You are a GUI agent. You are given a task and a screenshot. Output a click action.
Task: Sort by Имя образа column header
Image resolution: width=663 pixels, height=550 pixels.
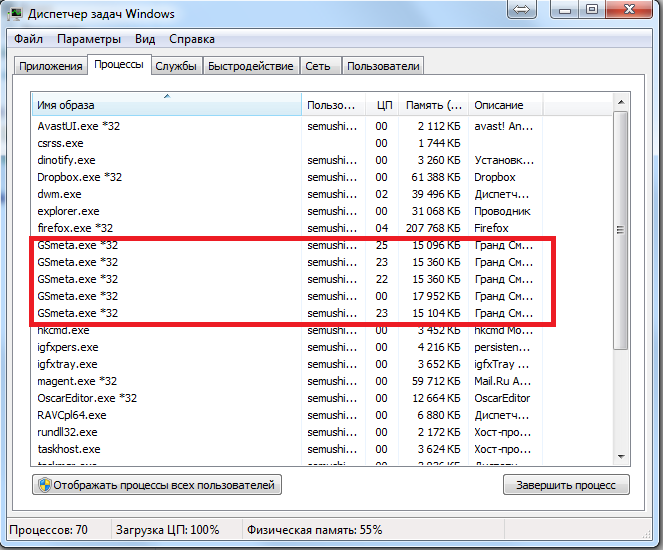pyautogui.click(x=167, y=104)
